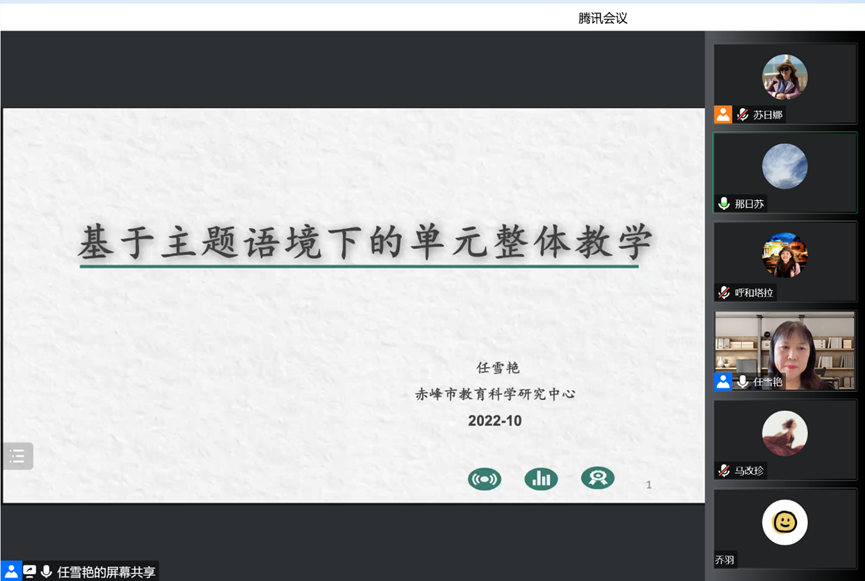Open the slide outline list button

pyautogui.click(x=17, y=456)
